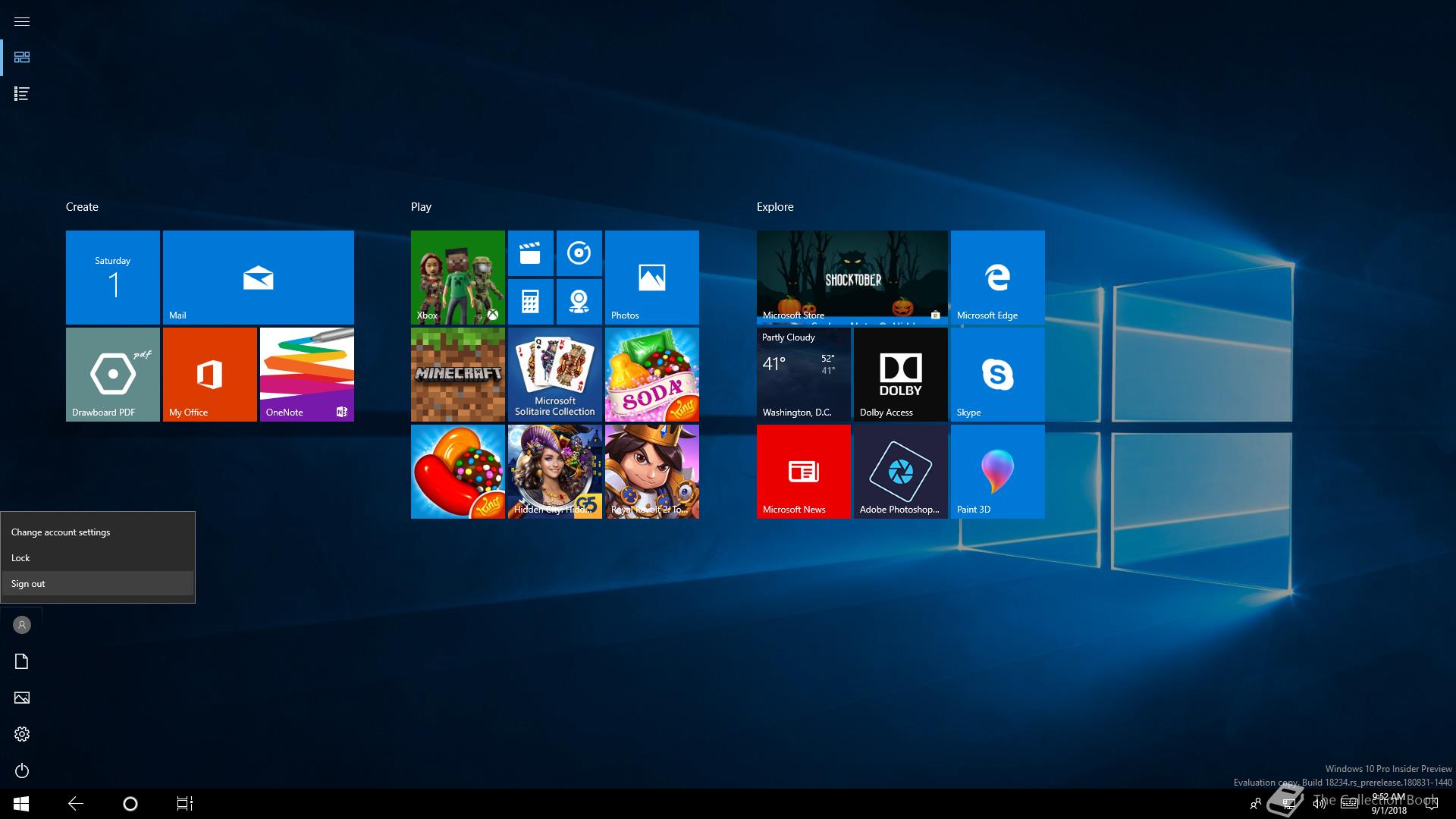
Task: Open Documents from Start sidebar
Action: [22, 661]
